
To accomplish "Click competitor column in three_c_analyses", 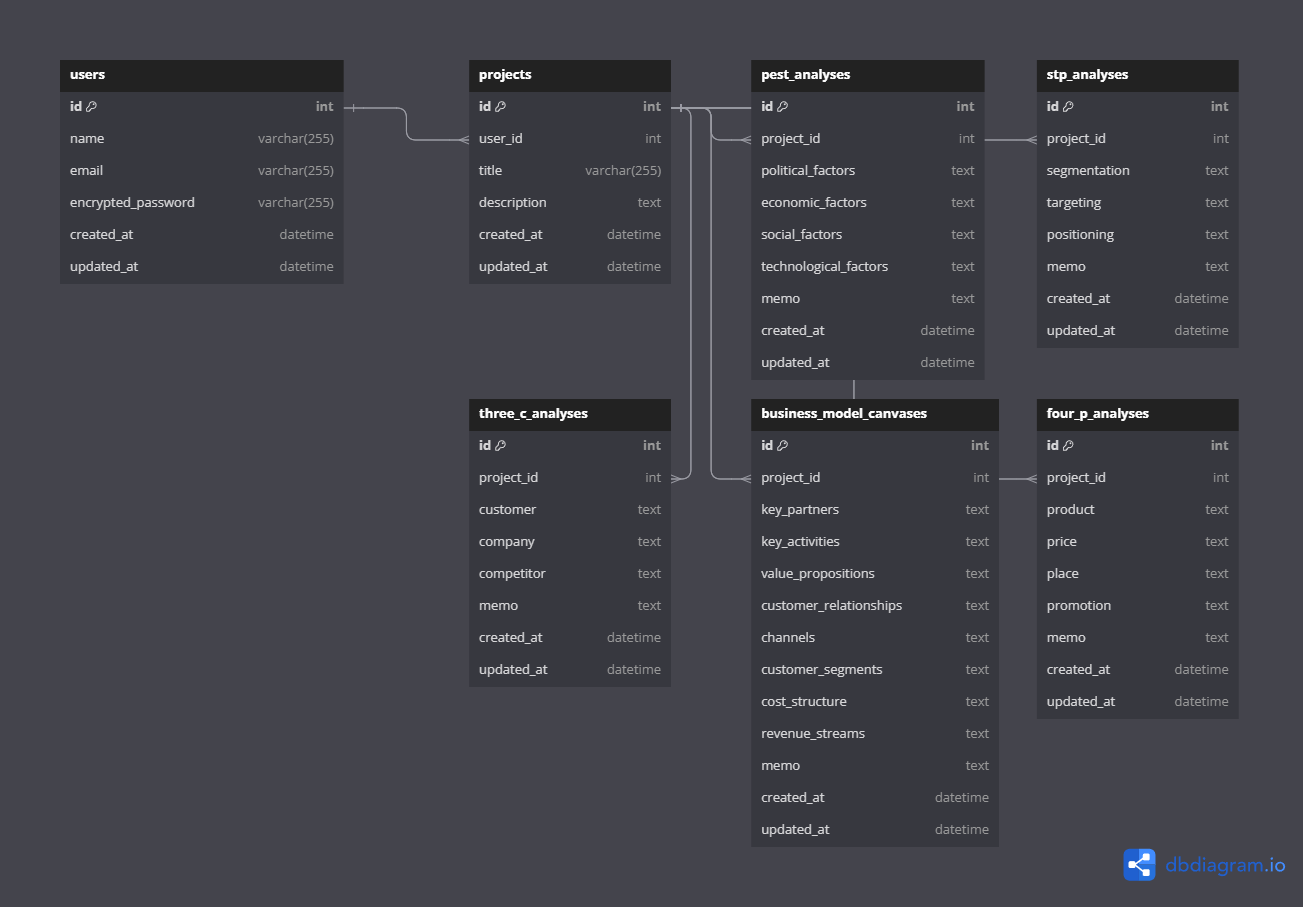I will [x=570, y=573].
